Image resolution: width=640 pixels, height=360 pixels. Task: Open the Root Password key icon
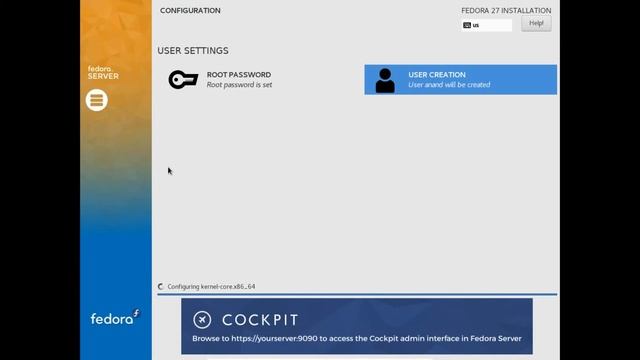tap(183, 80)
